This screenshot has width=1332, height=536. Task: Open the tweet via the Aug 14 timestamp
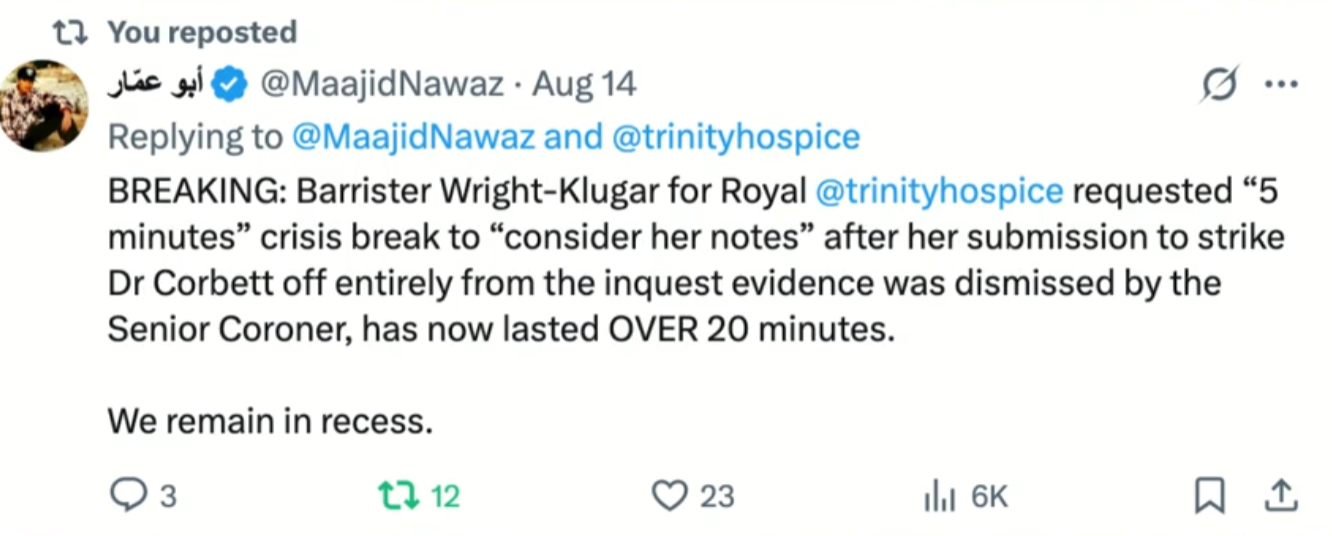[584, 85]
